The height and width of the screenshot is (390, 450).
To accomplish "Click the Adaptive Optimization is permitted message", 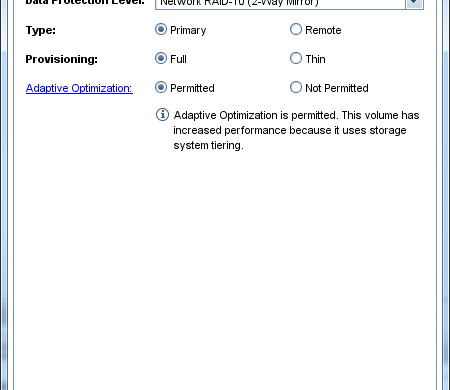I will 296,130.
